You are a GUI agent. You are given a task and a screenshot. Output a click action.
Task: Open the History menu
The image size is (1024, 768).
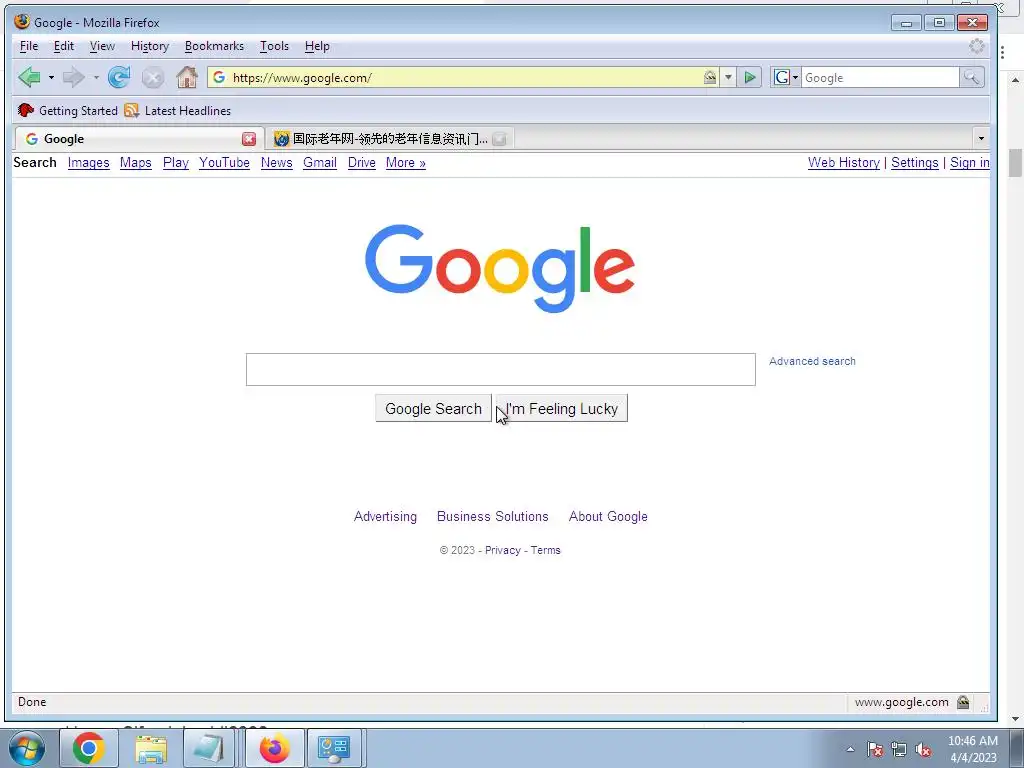click(x=150, y=46)
